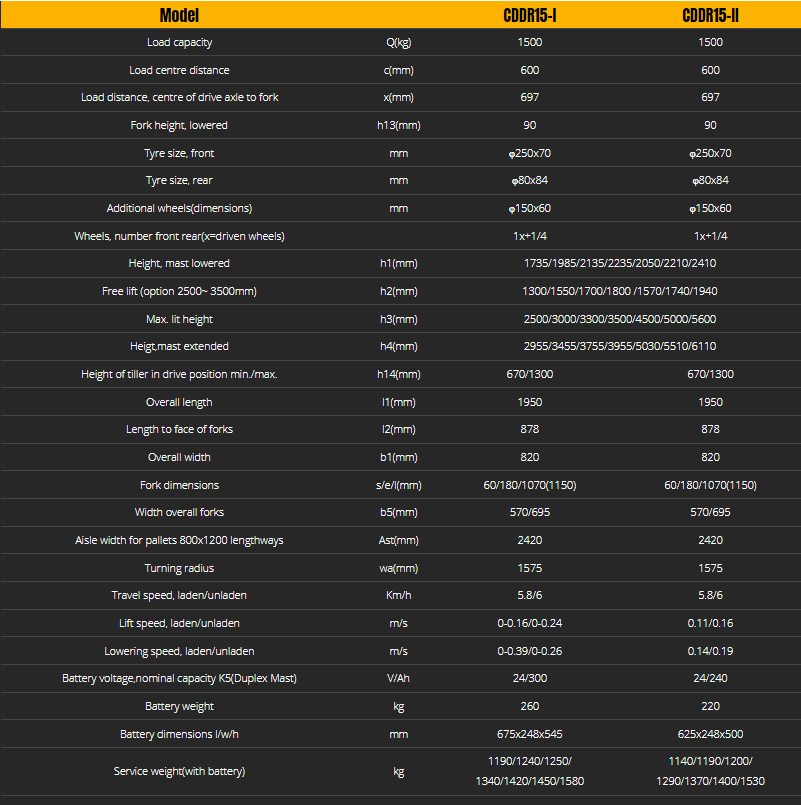Click the Travel speed Km/h unit cell
Viewport: 801px width, 805px height.
(x=398, y=595)
